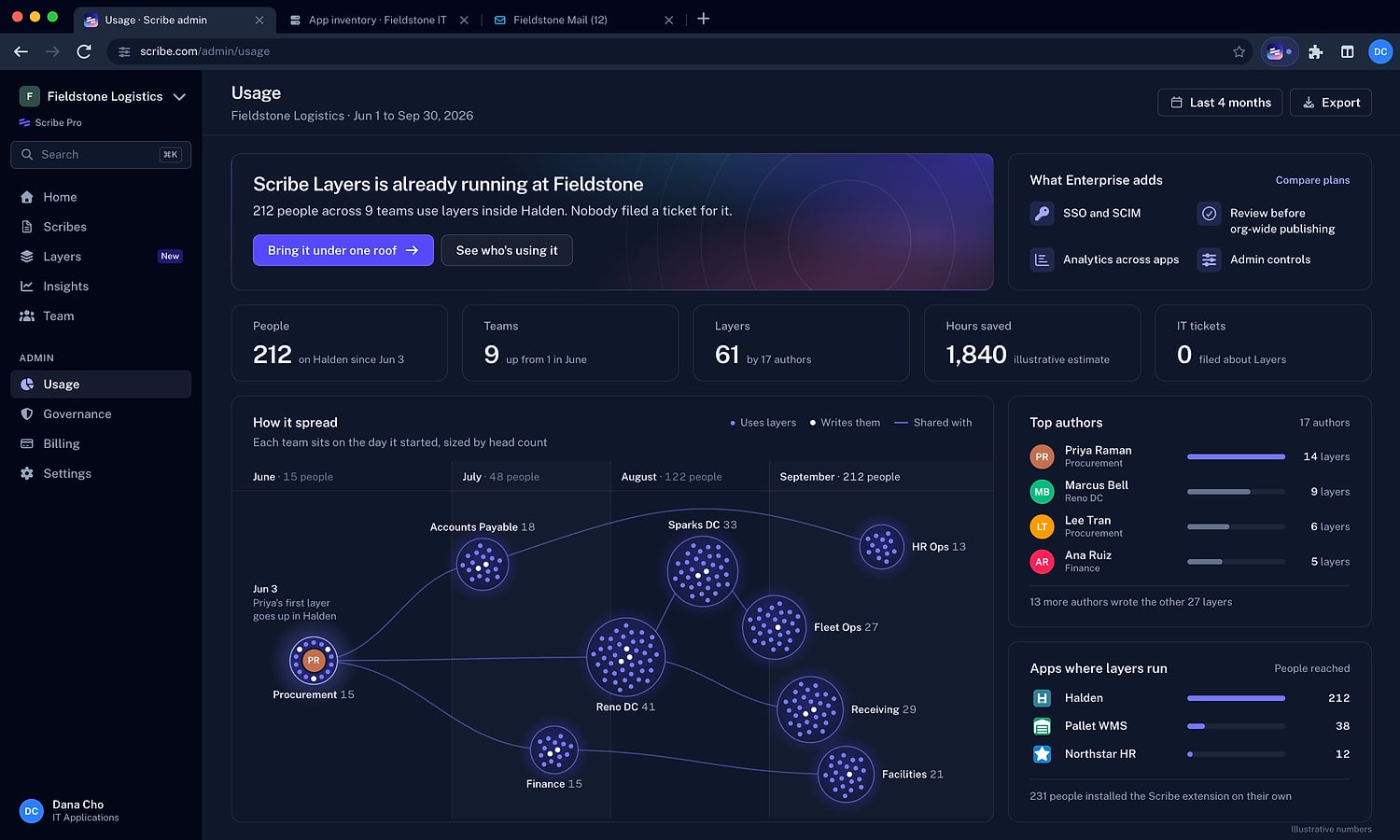
Task: Export the usage report
Action: (1330, 103)
